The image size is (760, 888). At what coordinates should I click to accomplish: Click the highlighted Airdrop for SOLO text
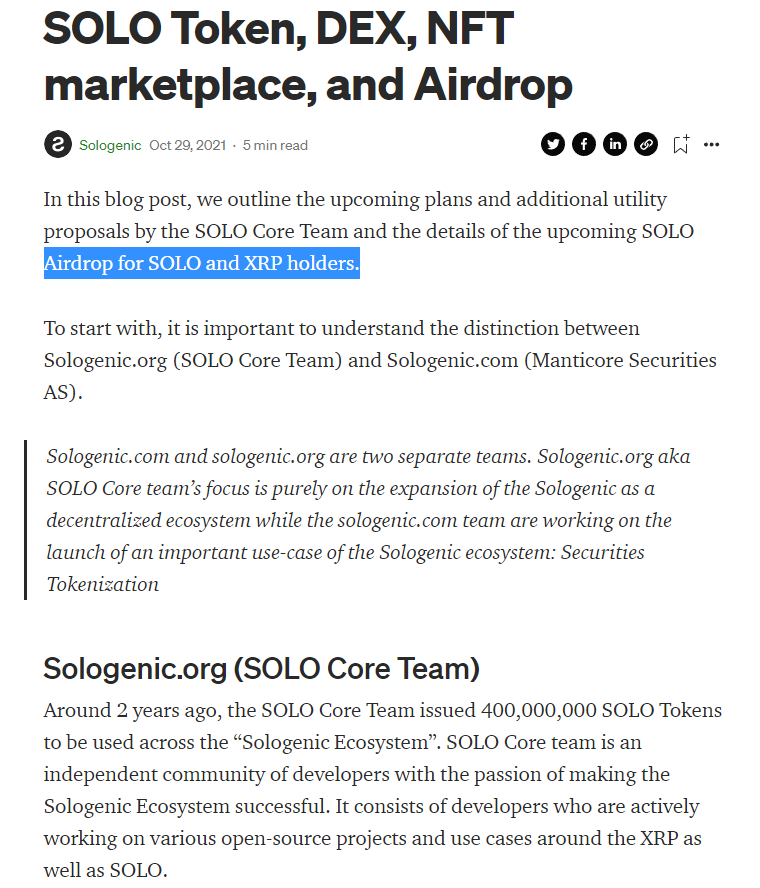(x=202, y=263)
